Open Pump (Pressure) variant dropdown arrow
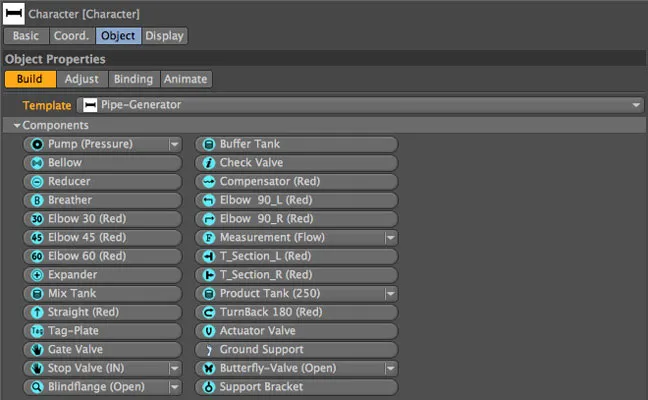Screen dimensions: 648x400 pos(174,144)
